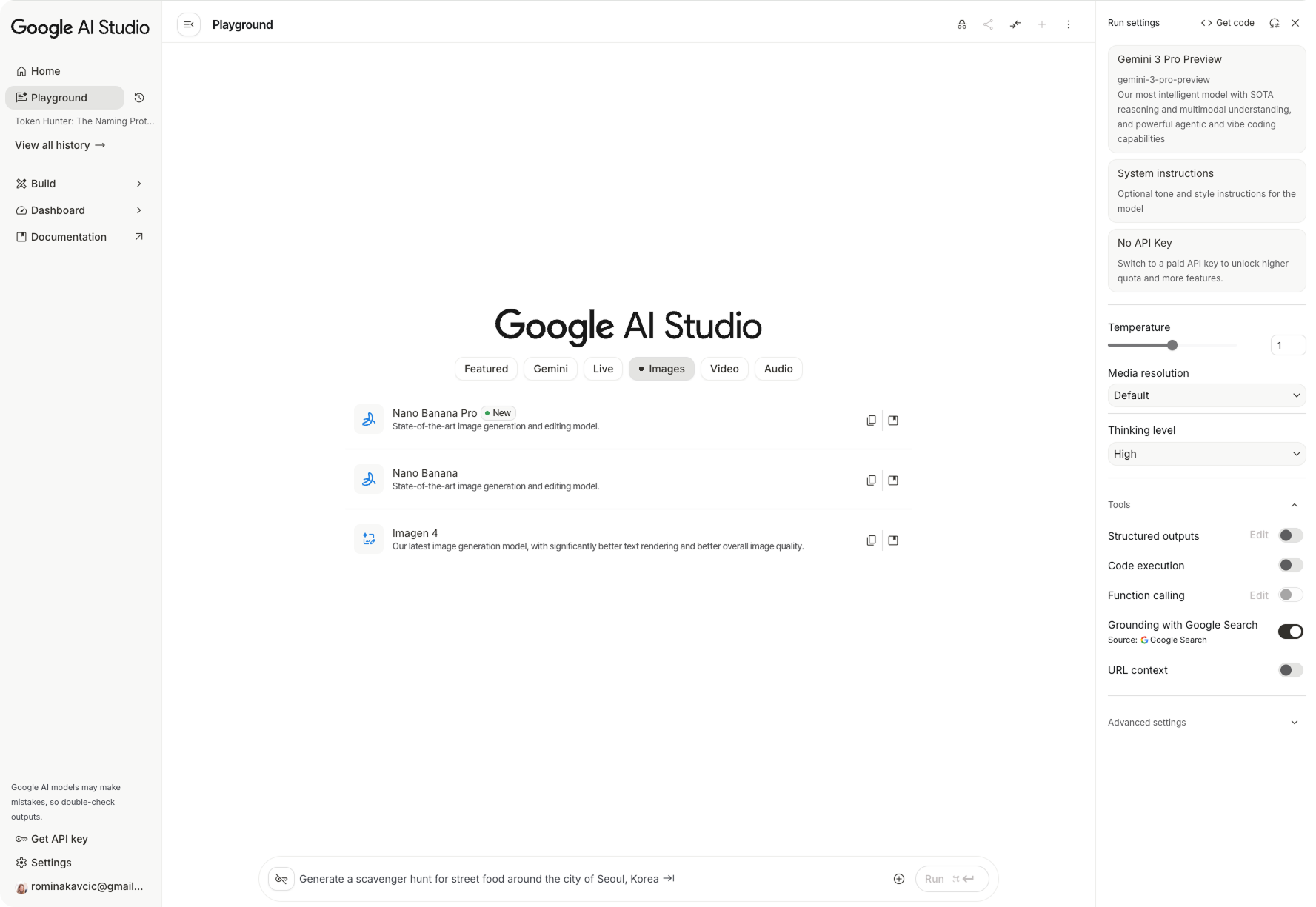1316x907 pixels.
Task: Select the Gemini tab
Action: pyautogui.click(x=550, y=369)
